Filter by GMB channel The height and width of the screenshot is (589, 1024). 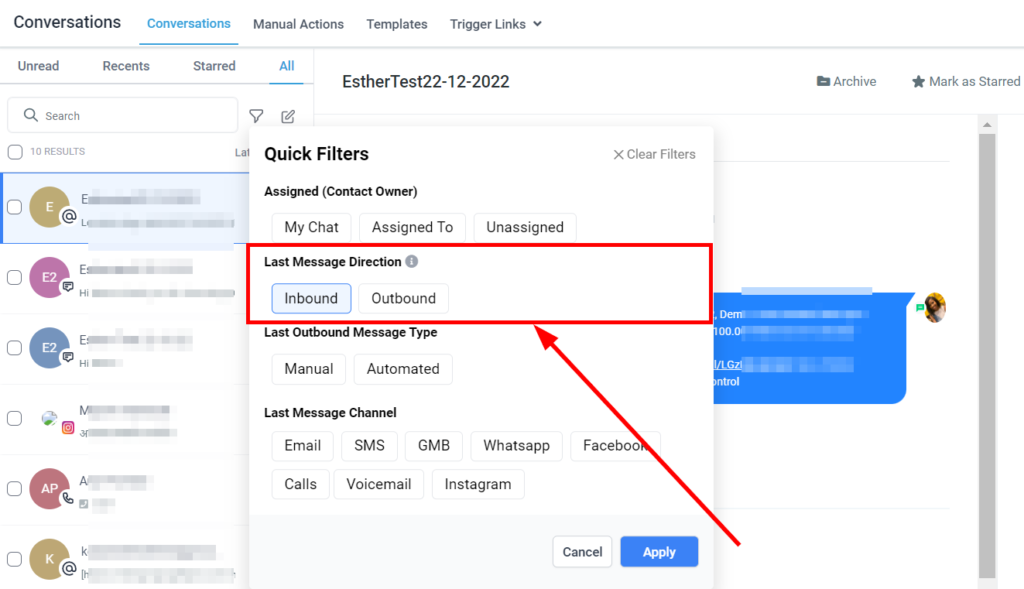tap(434, 445)
